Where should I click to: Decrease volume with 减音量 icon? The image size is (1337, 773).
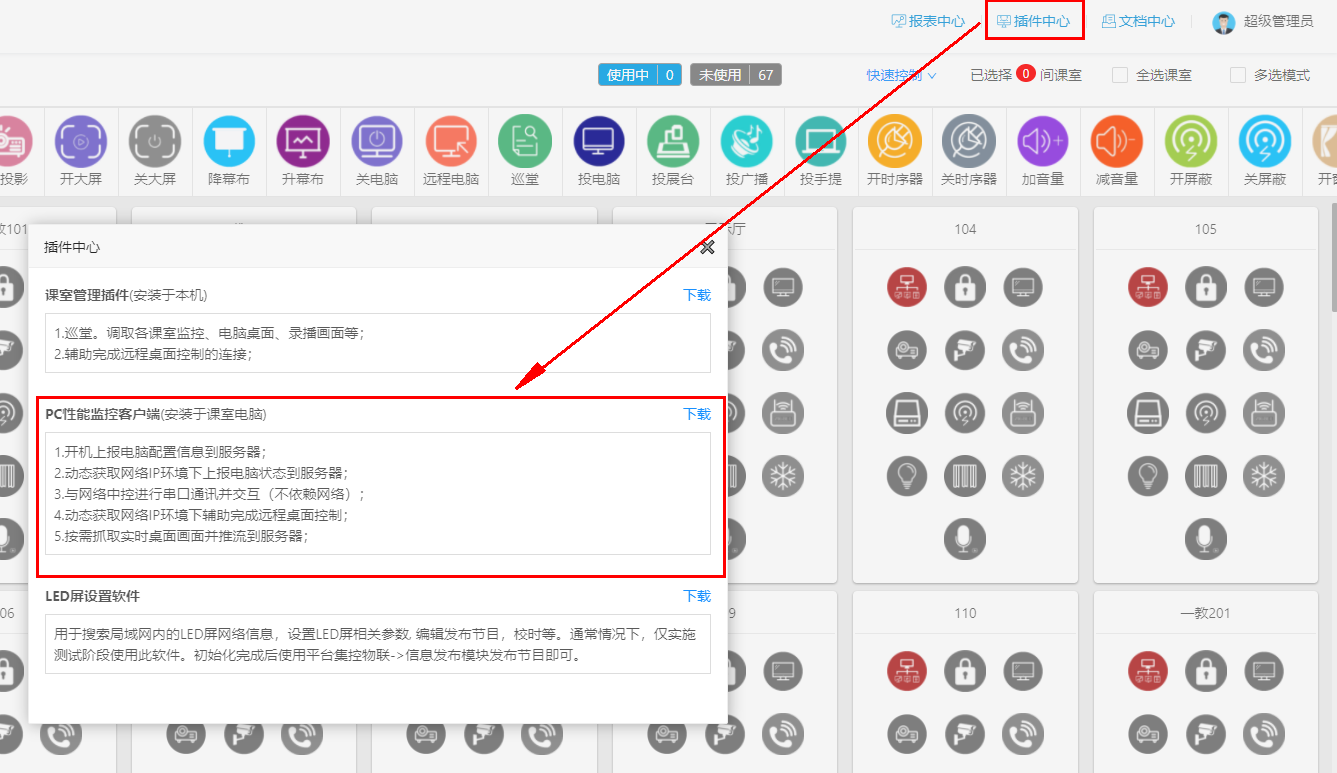pos(1117,141)
